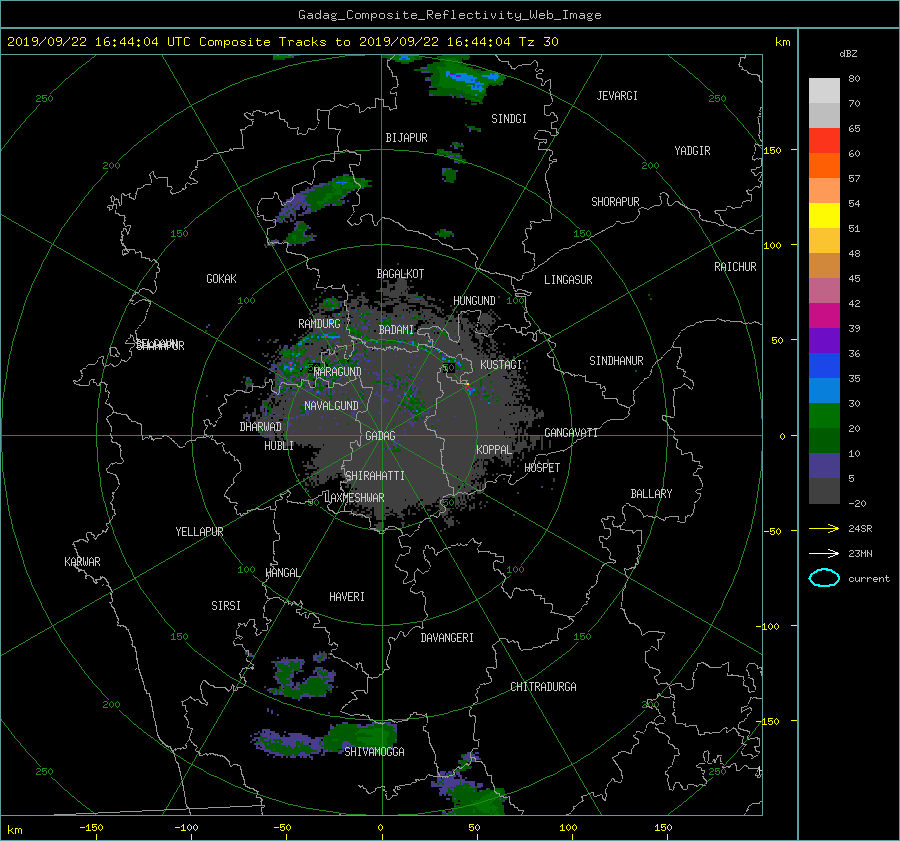Click the -150 tick on bottom km axis
The image size is (900, 841).
91,828
